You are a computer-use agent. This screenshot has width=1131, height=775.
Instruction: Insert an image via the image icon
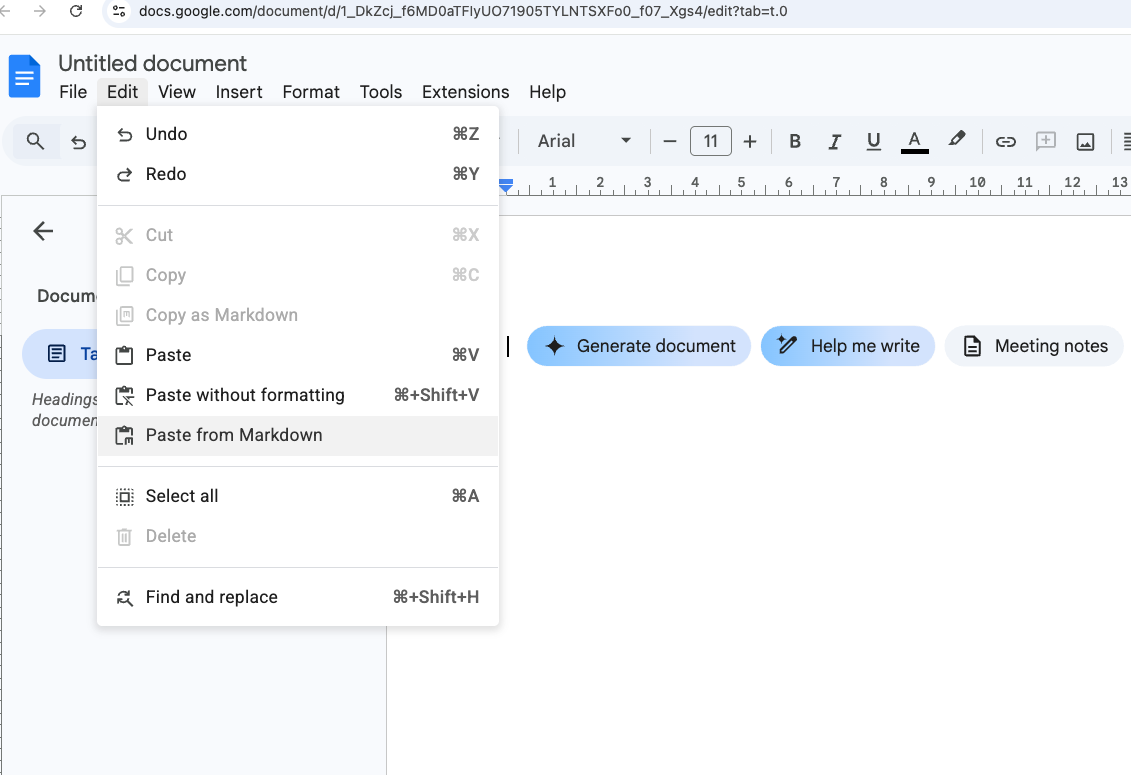point(1085,141)
